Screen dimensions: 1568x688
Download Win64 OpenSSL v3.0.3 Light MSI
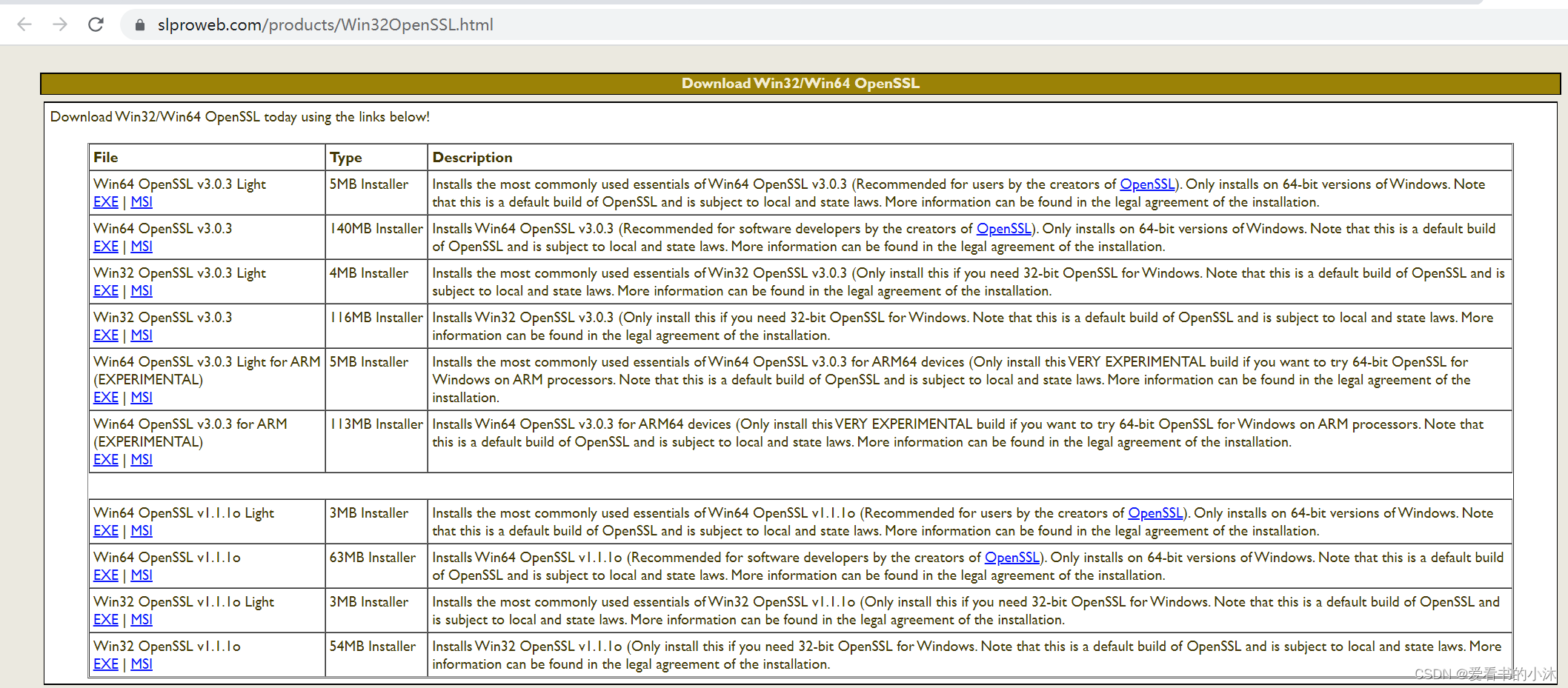pos(142,202)
